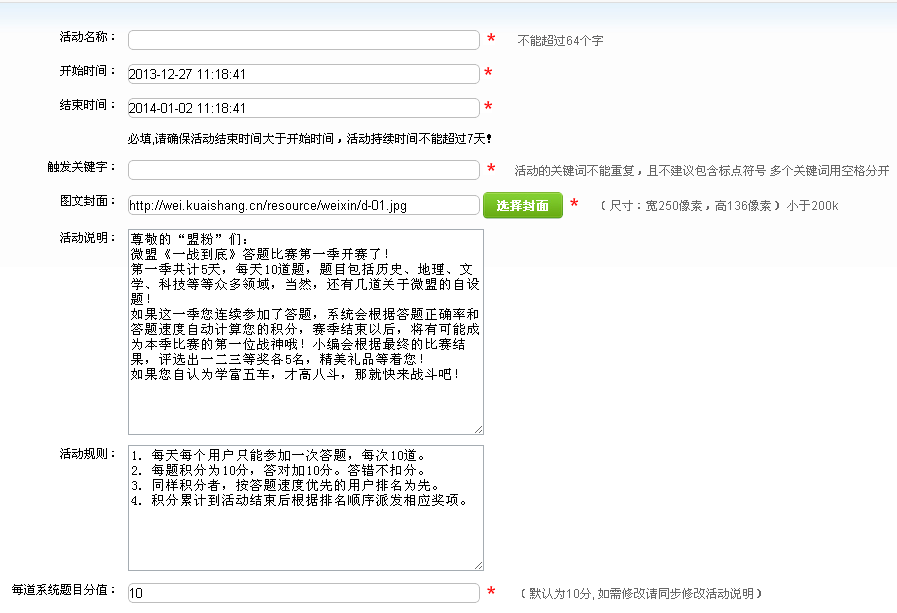This screenshot has height=613, width=897.
Task: Click the 触发关键字 text box
Action: [304, 170]
